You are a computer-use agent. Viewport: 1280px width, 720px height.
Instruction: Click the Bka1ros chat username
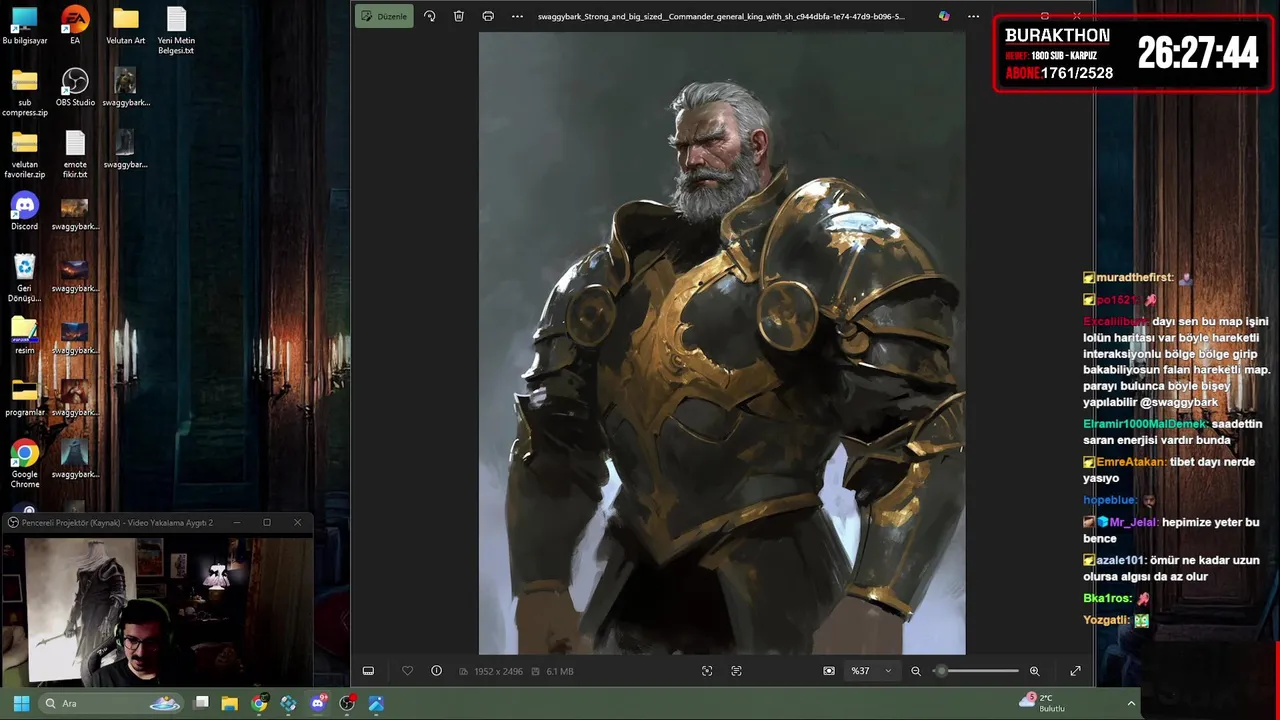pyautogui.click(x=1107, y=598)
